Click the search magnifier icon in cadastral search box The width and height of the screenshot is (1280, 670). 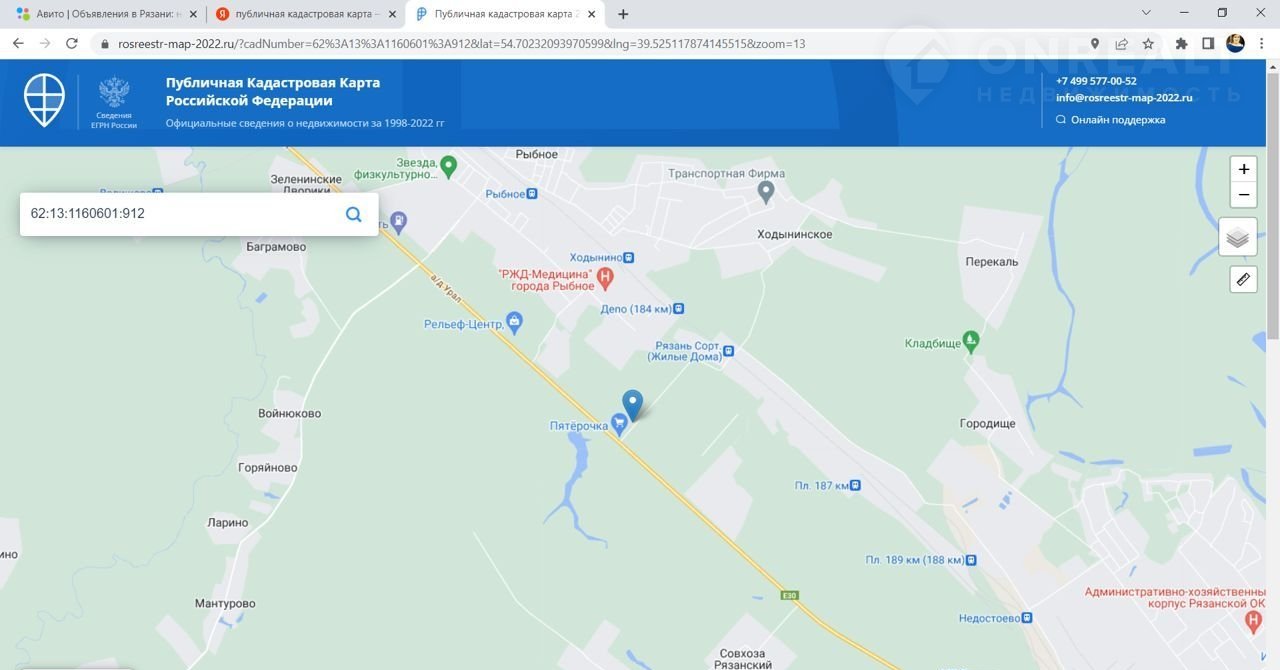click(353, 214)
